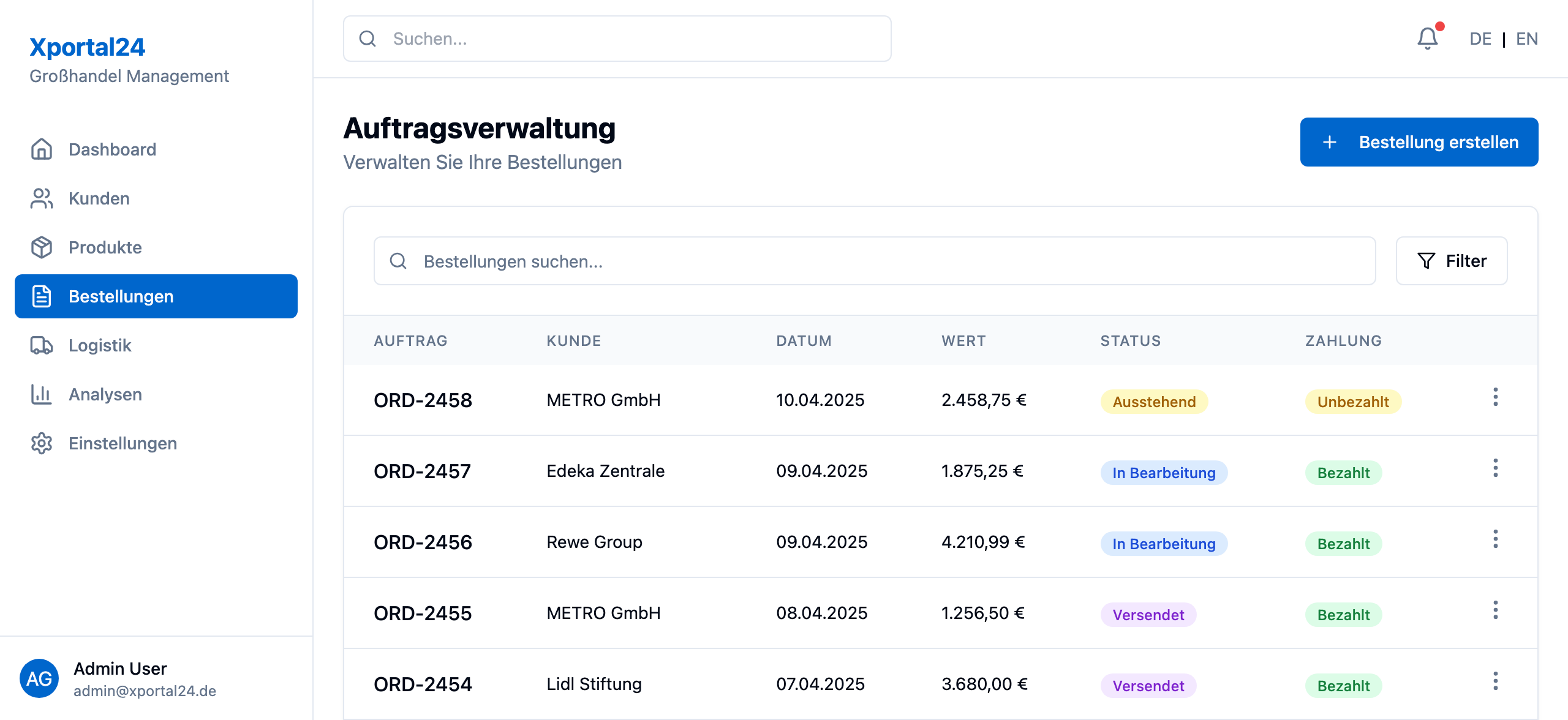Click the Bezahlt badge for ORD-2454
This screenshot has height=720, width=1568.
point(1343,686)
